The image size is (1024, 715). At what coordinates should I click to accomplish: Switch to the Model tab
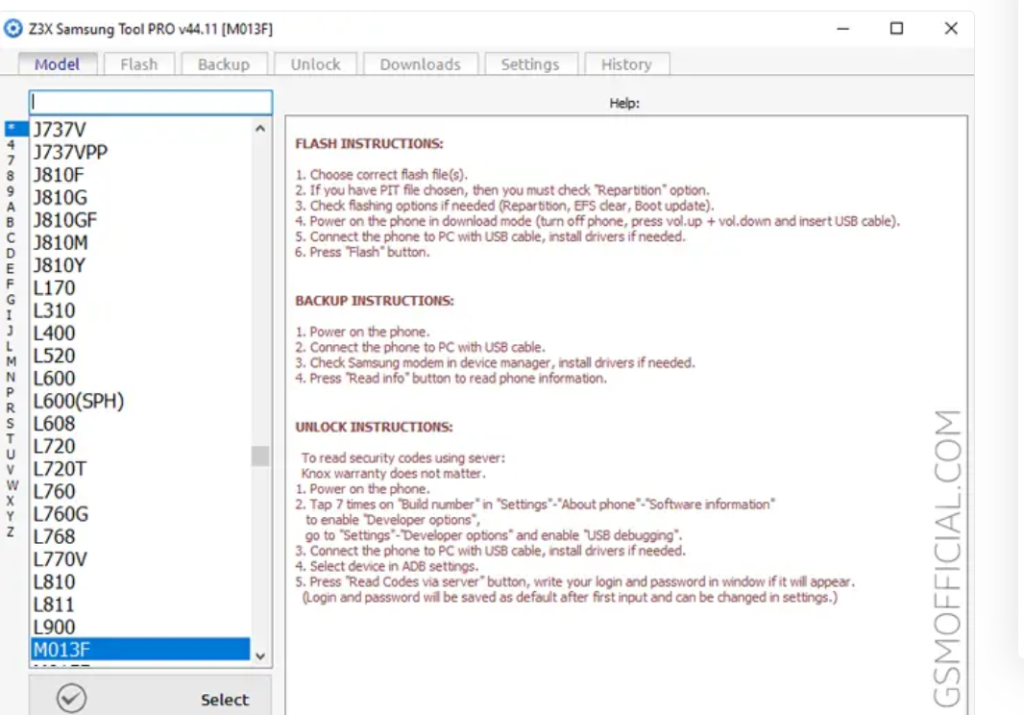click(57, 64)
